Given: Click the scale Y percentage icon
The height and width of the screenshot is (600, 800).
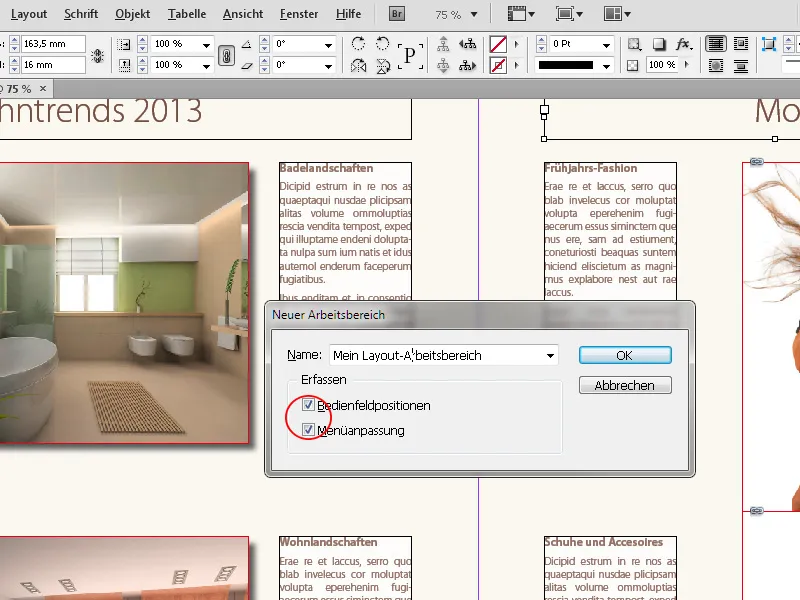Looking at the screenshot, I should point(124,65).
